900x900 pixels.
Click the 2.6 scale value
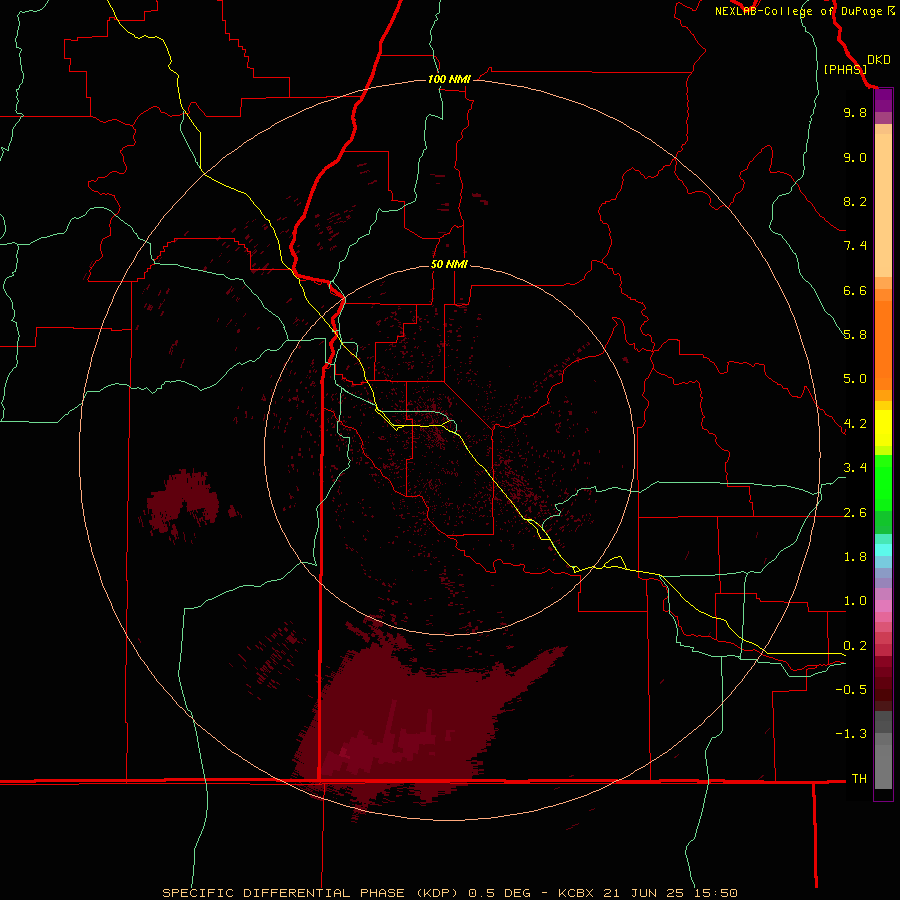point(855,513)
